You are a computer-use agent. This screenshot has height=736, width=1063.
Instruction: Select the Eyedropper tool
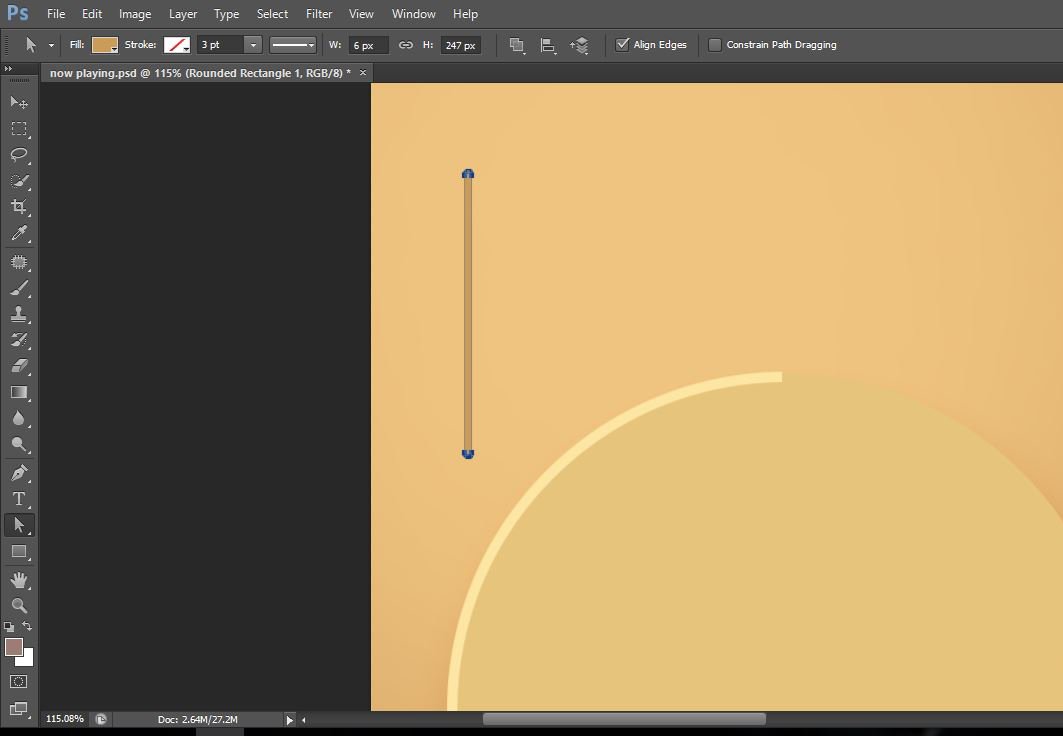pyautogui.click(x=19, y=233)
